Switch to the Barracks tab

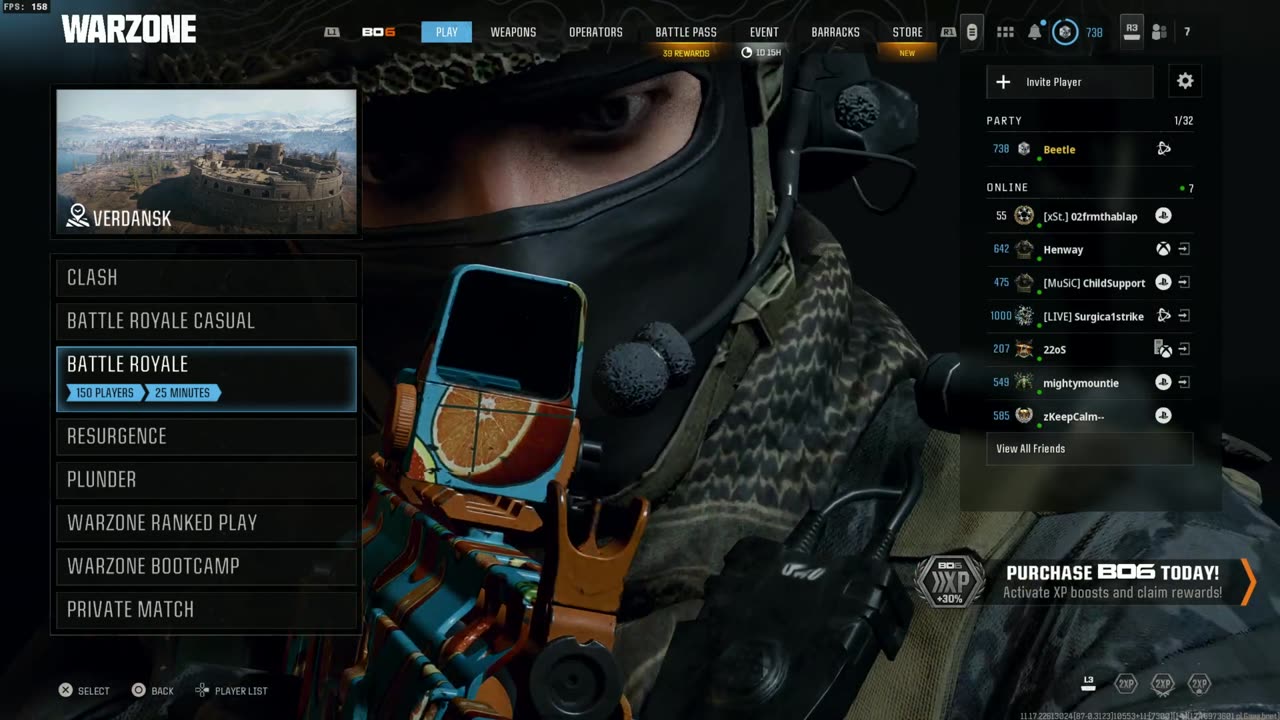tap(835, 32)
